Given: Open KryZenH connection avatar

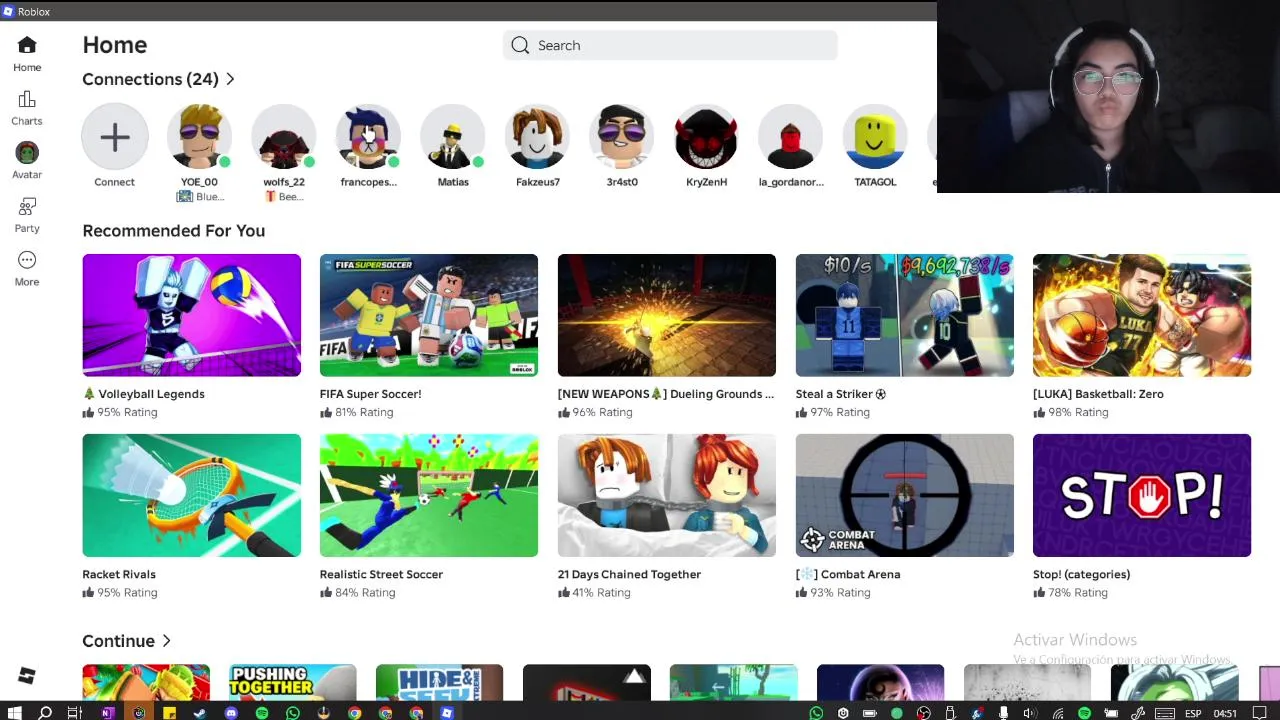Looking at the screenshot, I should (706, 137).
